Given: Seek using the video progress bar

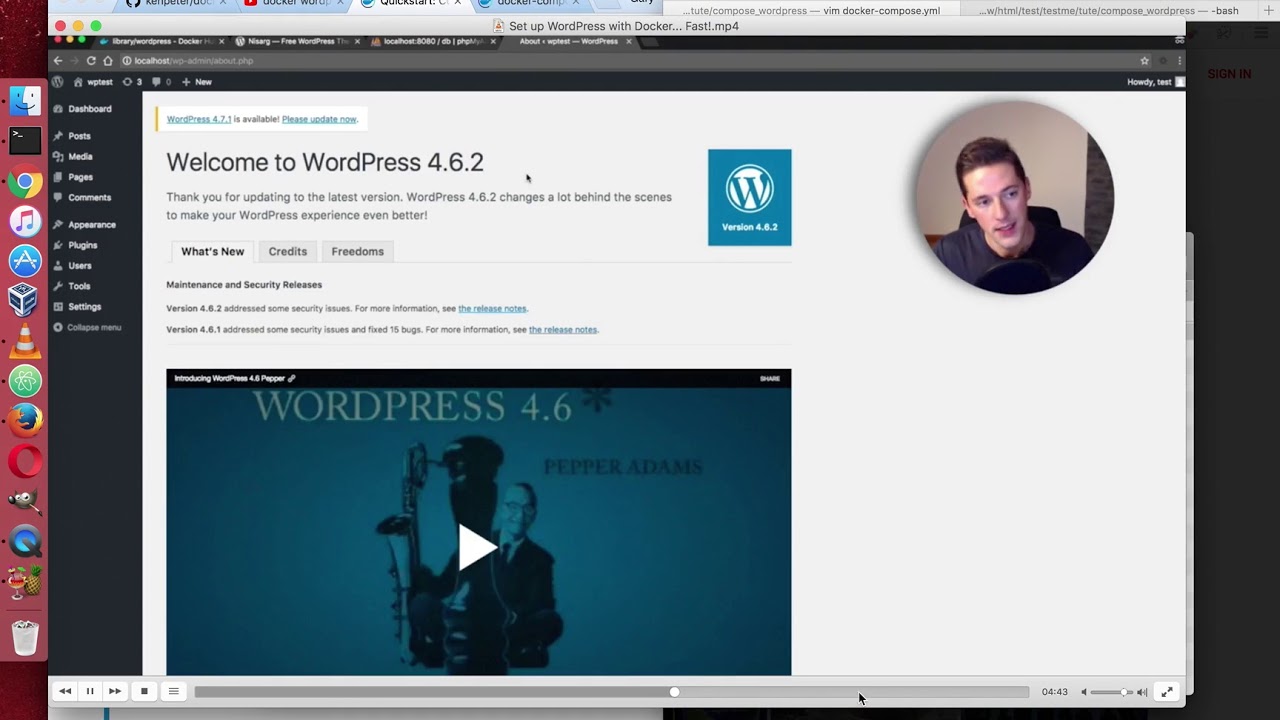Looking at the screenshot, I should (611, 692).
